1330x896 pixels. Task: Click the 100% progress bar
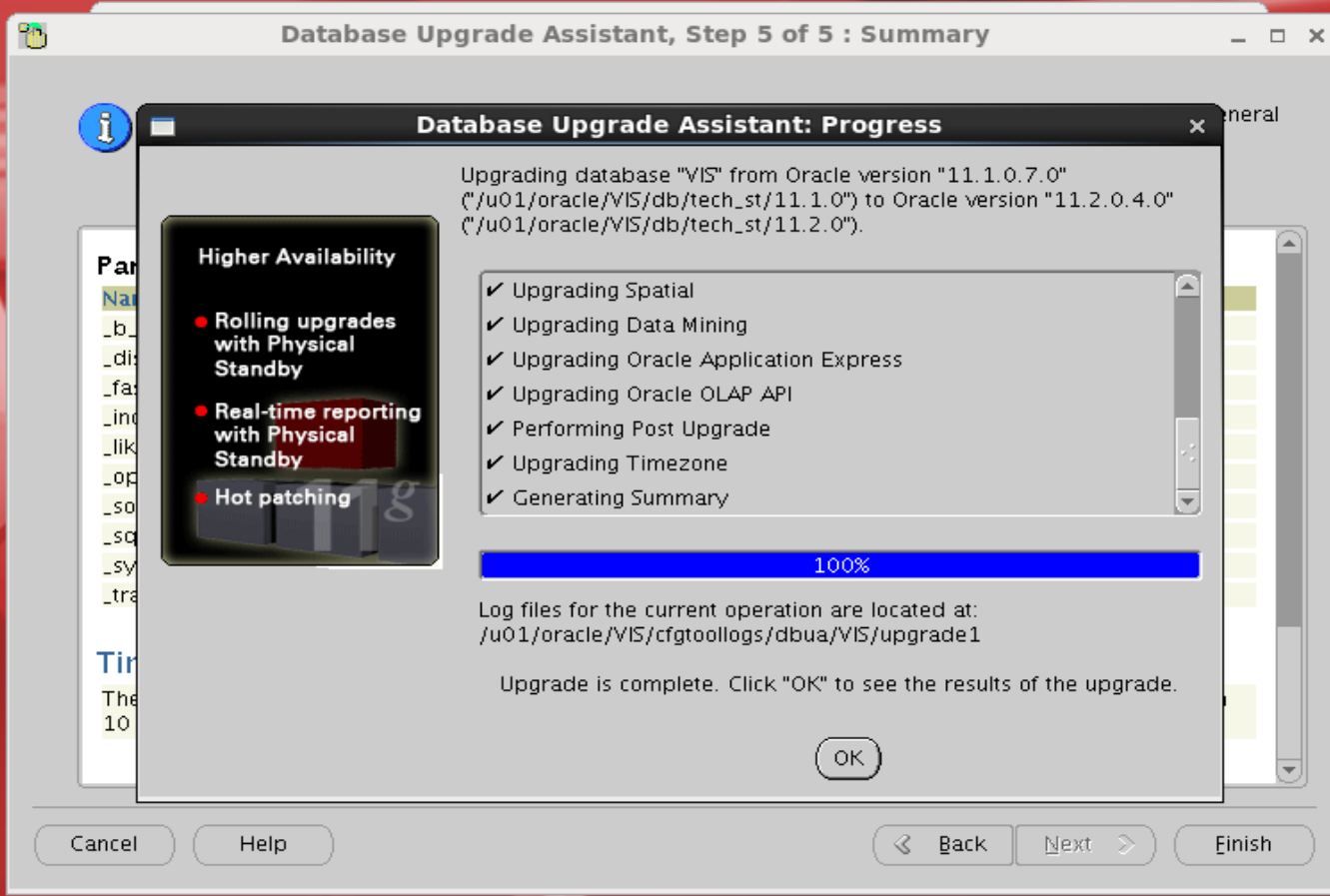coord(840,565)
